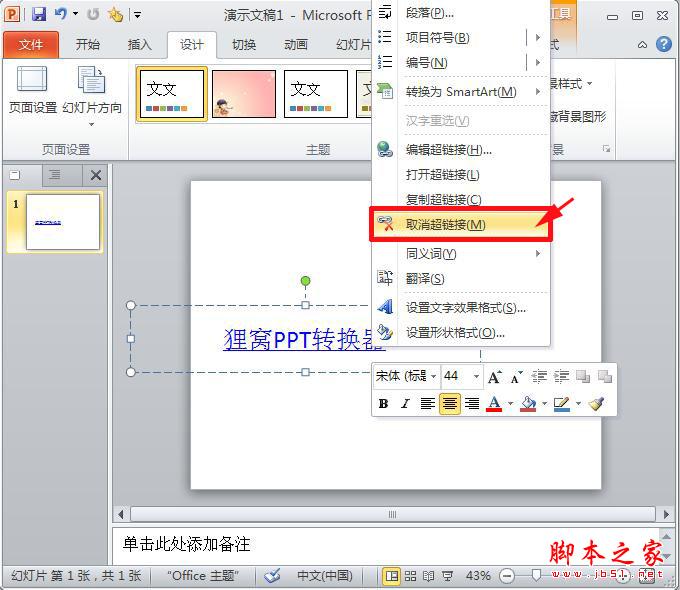Image resolution: width=680 pixels, height=590 pixels.
Task: Click the pink cartoon theme thumbnail
Action: point(244,94)
